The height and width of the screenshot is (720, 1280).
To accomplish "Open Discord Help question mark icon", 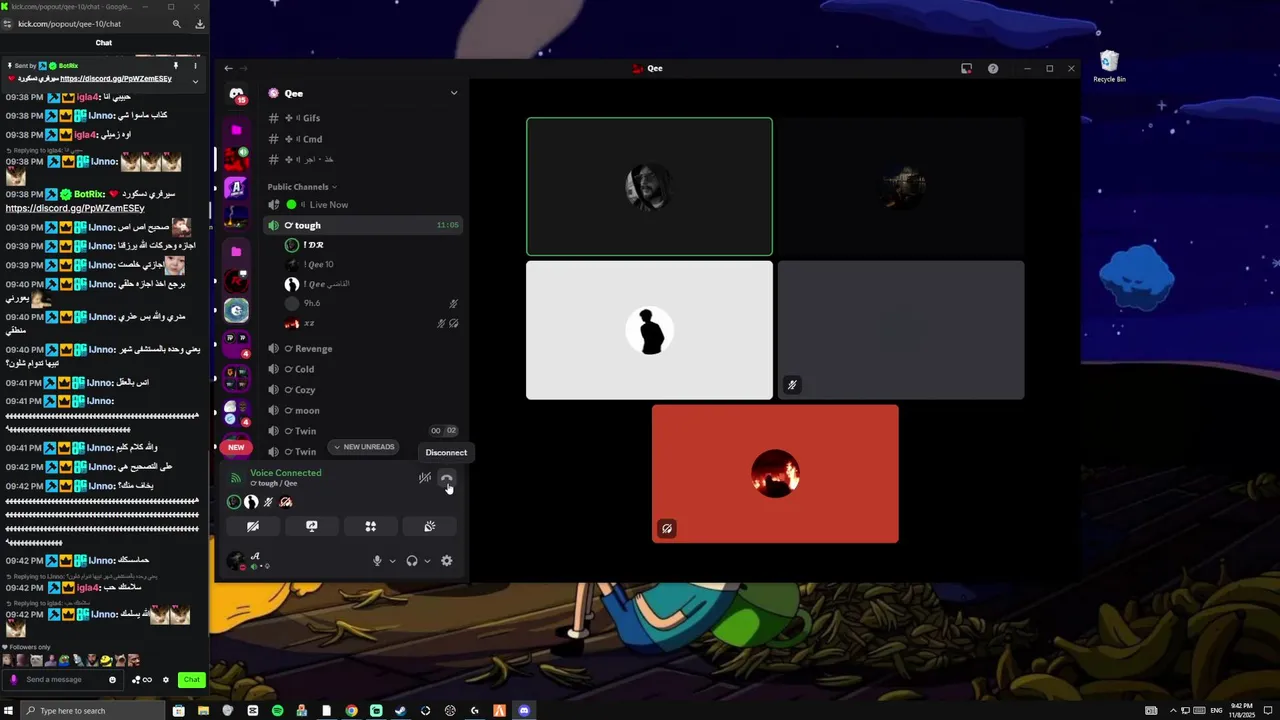I will coord(993,69).
